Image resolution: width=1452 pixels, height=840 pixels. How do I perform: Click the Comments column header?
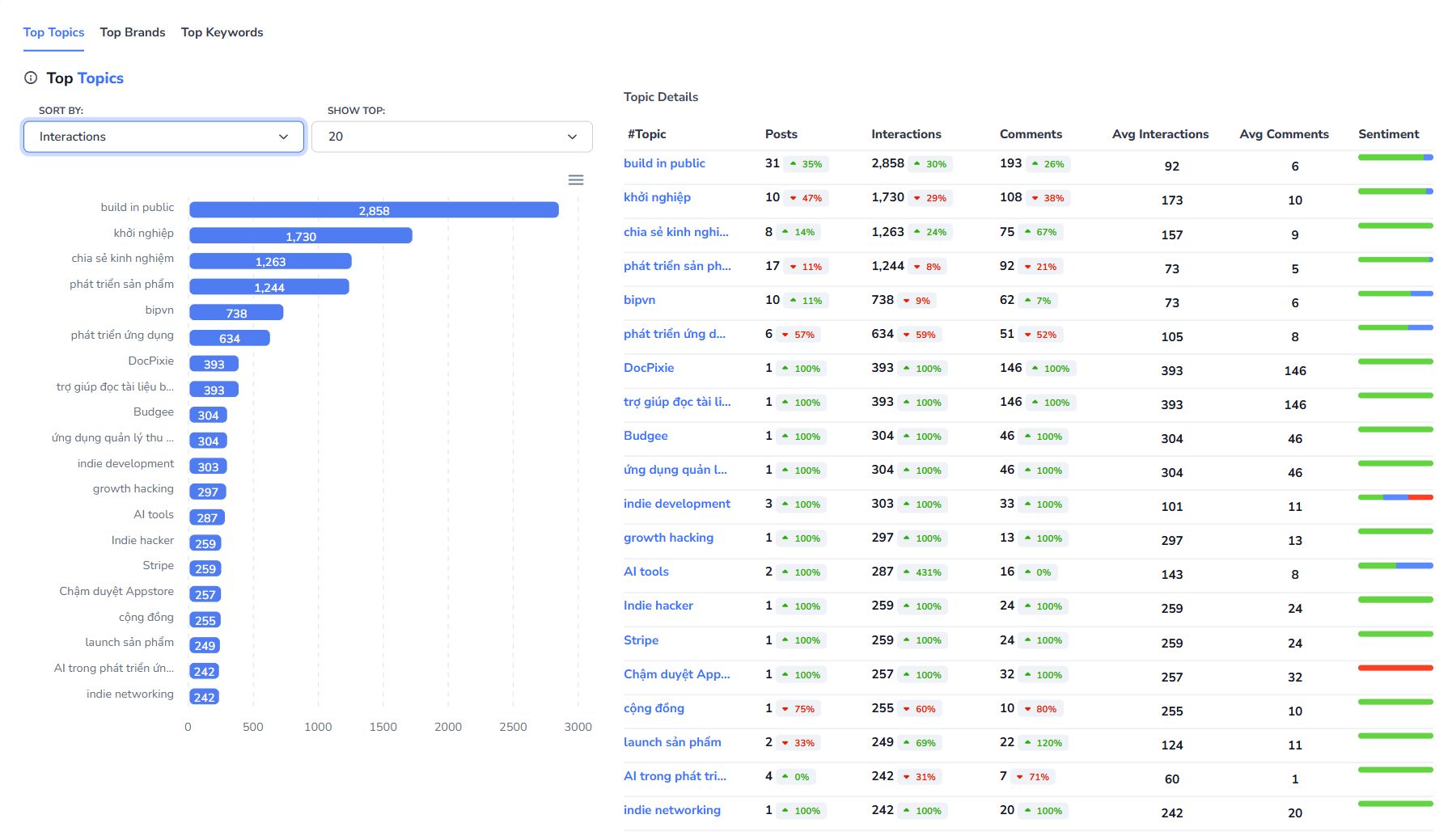coord(1031,134)
